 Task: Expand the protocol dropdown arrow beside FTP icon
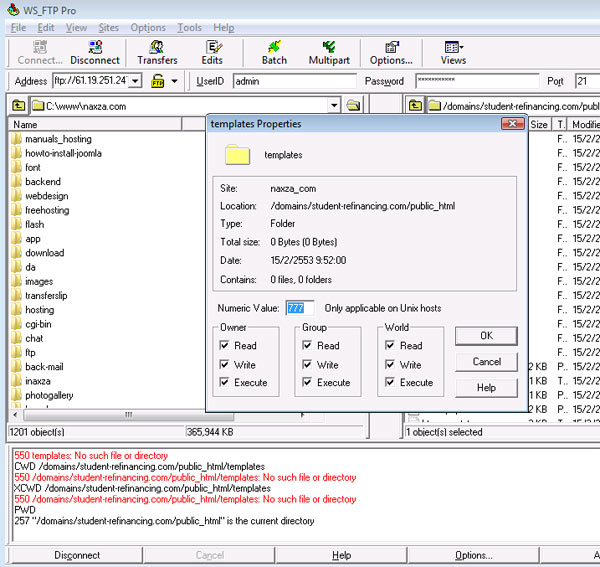coord(174,81)
